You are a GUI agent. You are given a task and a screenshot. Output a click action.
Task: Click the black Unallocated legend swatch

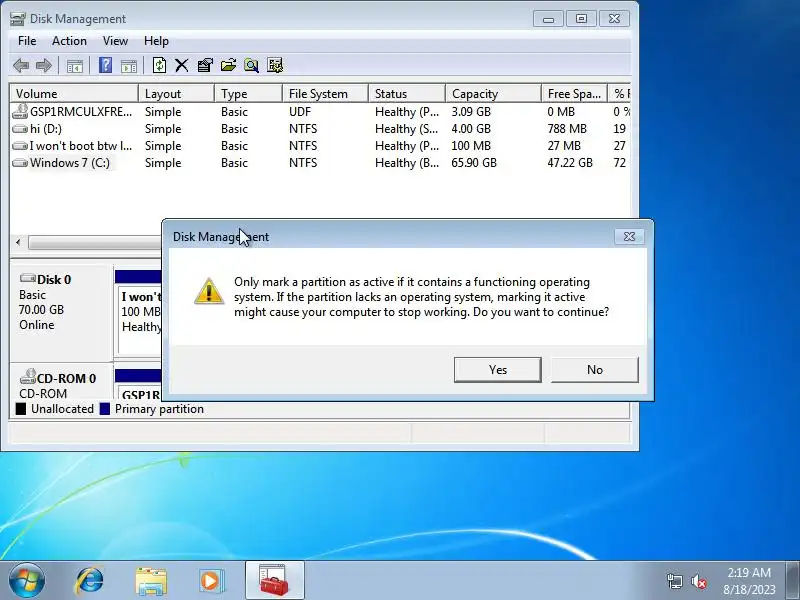[x=20, y=409]
